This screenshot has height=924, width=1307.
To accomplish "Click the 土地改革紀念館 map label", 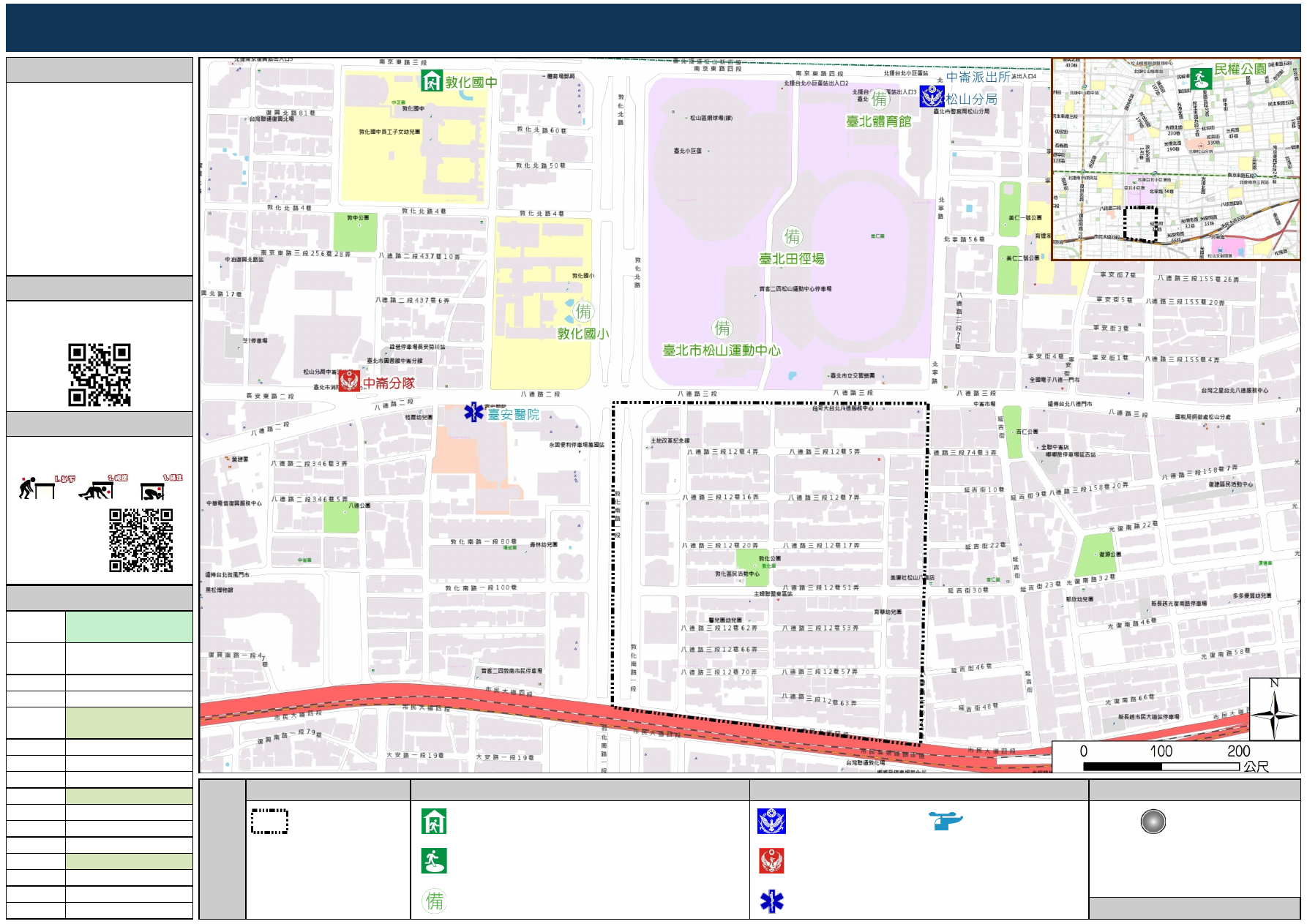I will (x=670, y=440).
